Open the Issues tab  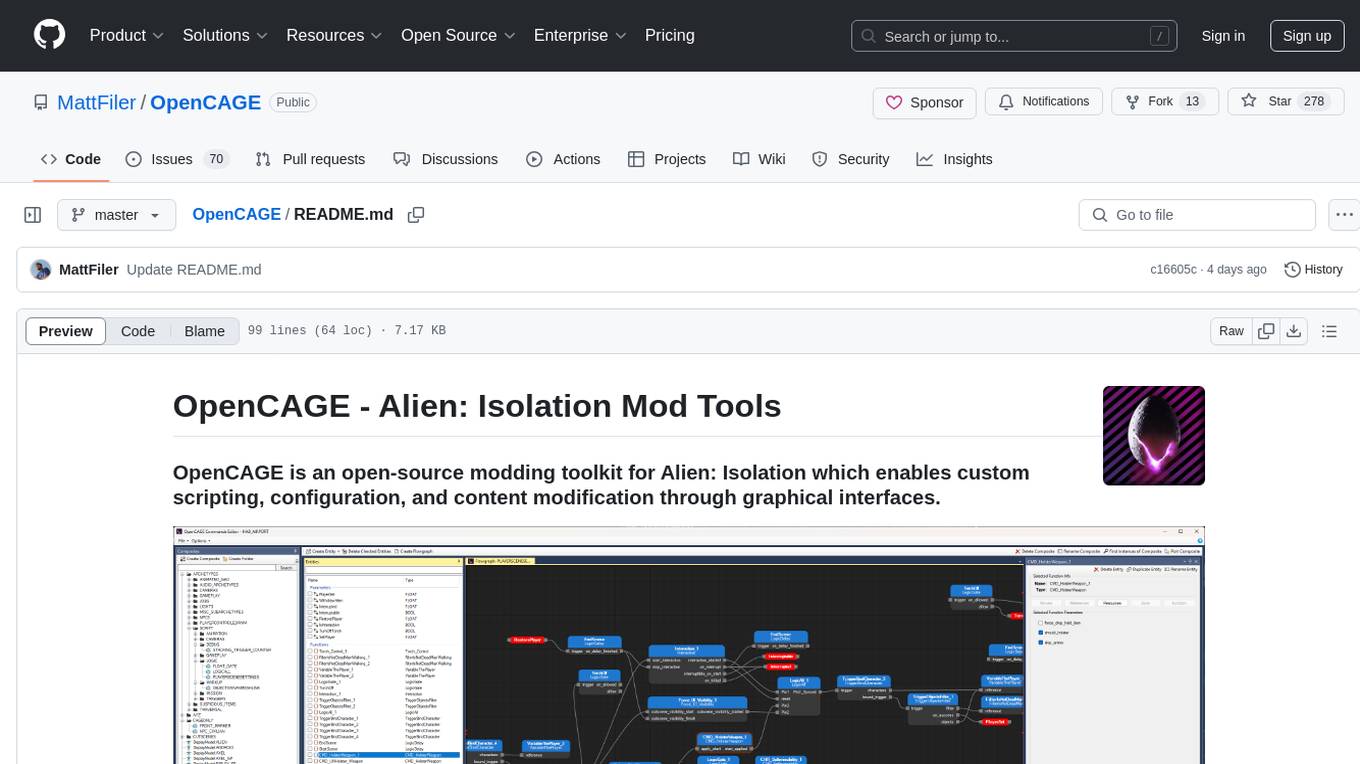(177, 159)
